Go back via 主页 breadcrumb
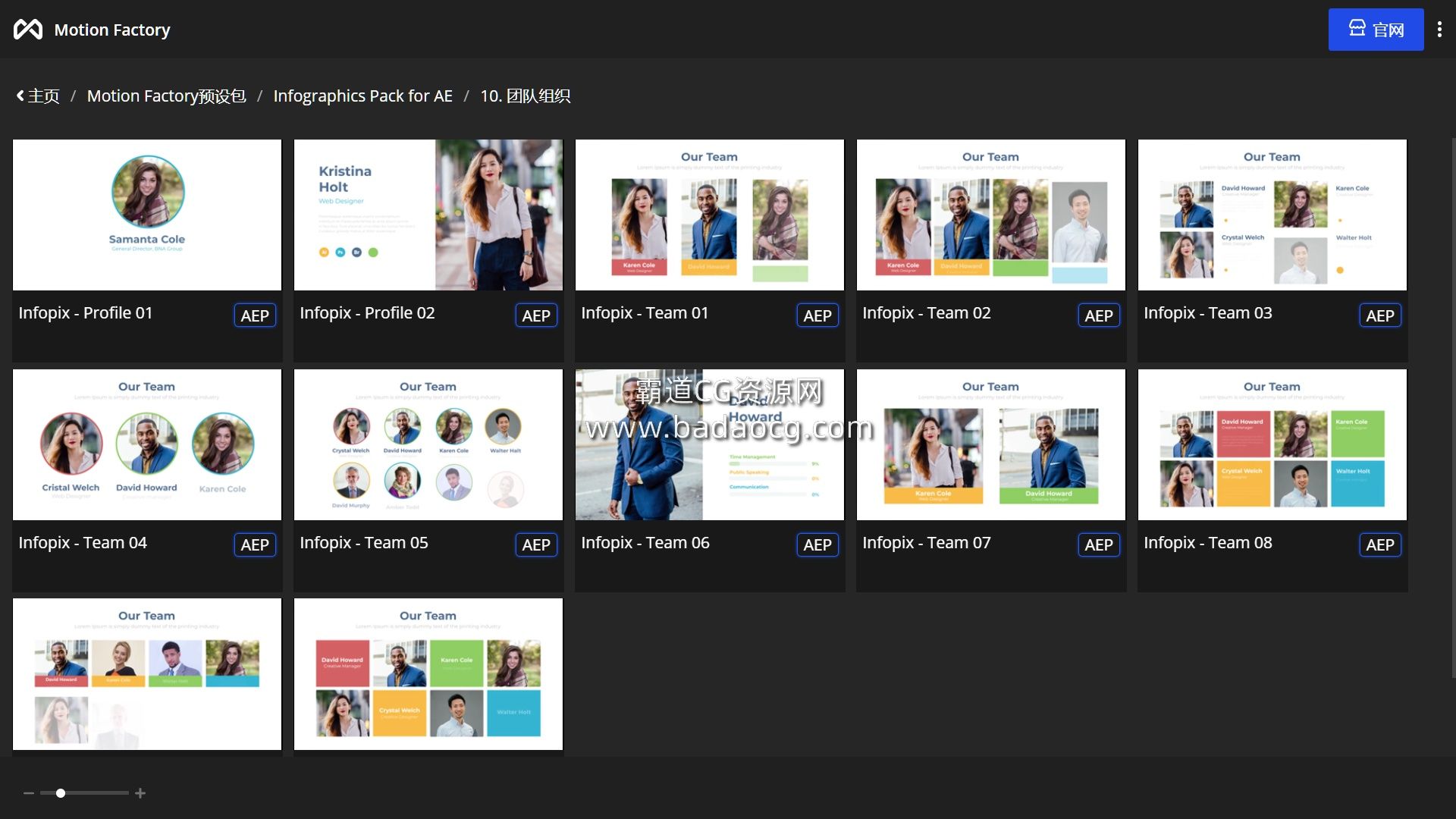1456x819 pixels. click(38, 96)
